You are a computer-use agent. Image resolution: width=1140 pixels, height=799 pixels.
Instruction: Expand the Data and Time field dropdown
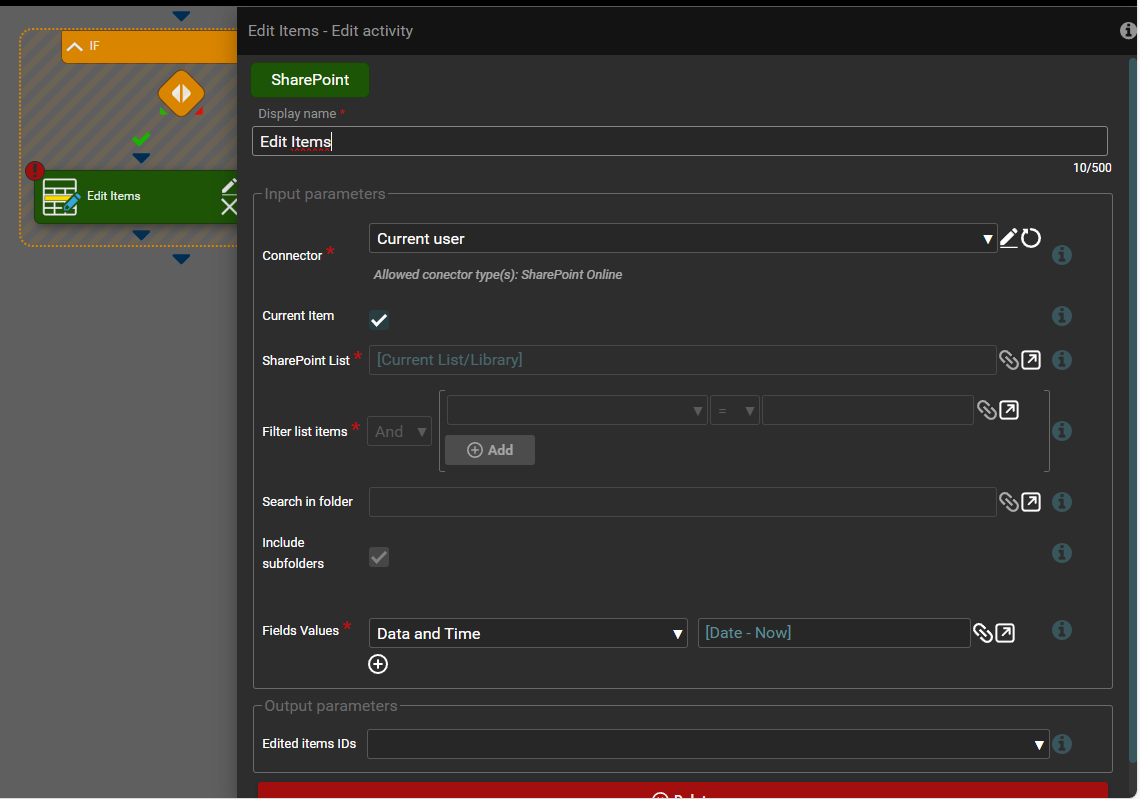pos(528,634)
